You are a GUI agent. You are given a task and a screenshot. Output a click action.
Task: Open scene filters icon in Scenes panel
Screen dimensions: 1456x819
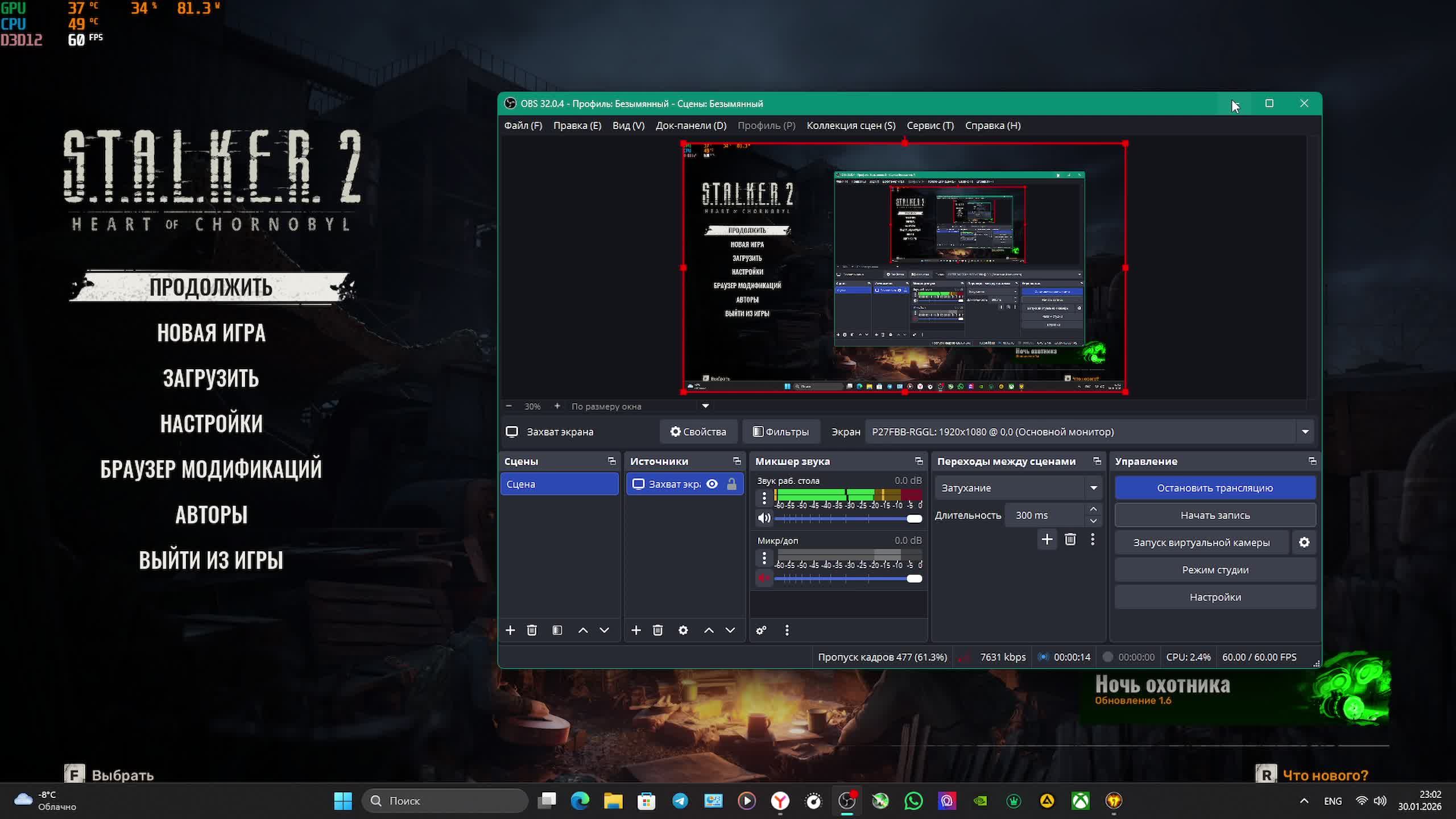[557, 630]
